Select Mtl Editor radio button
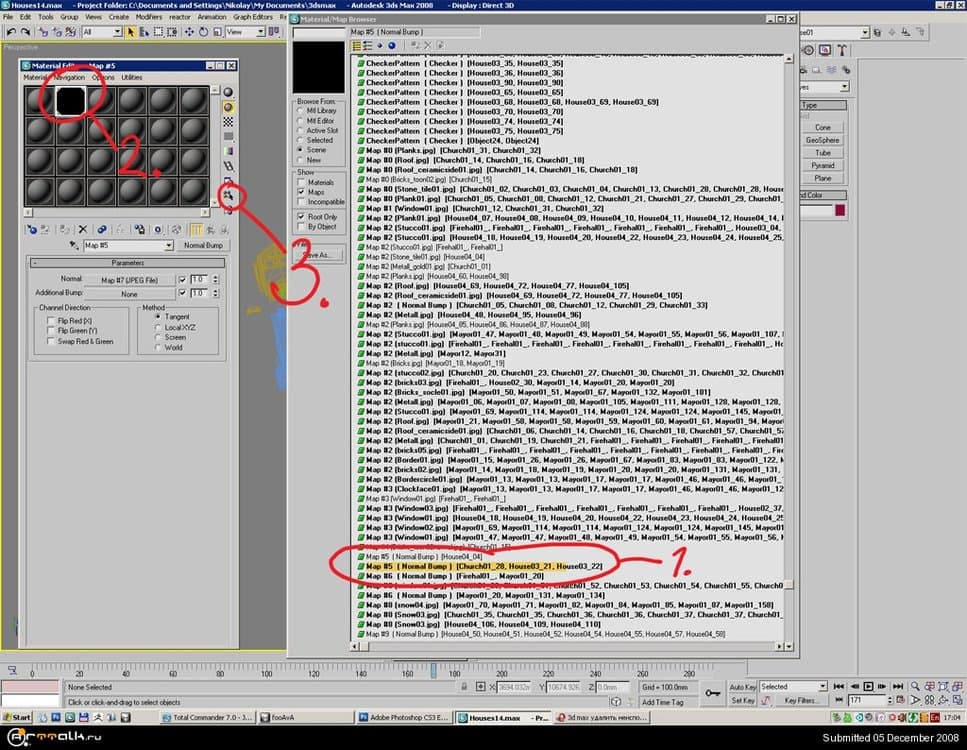Image resolution: width=967 pixels, height=750 pixels. (x=300, y=121)
